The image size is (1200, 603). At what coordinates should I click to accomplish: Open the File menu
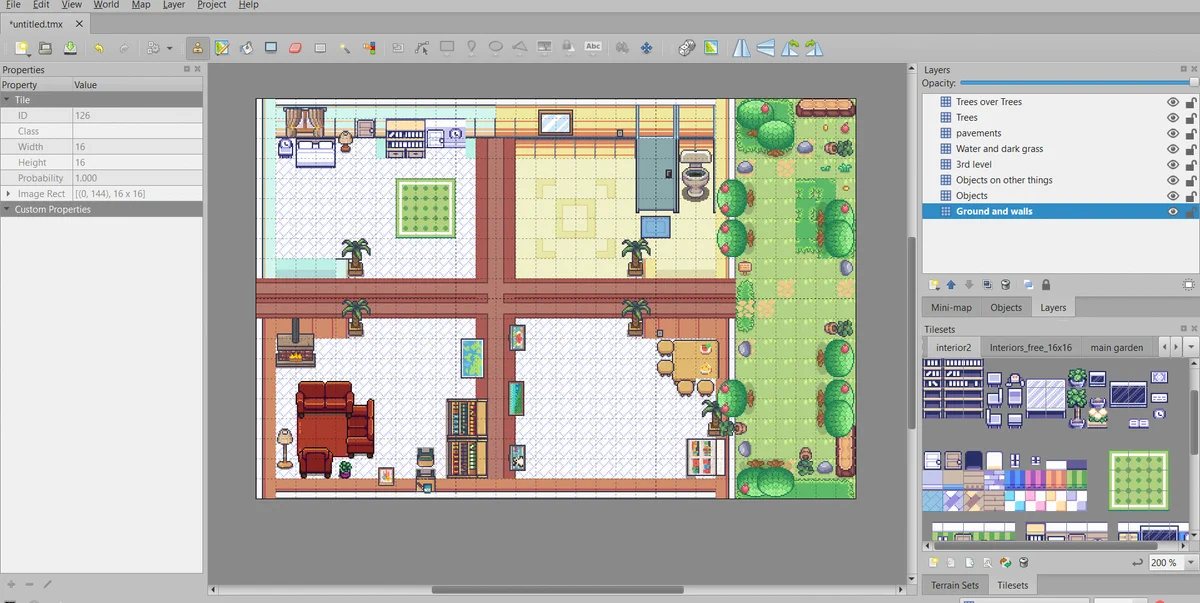[13, 5]
